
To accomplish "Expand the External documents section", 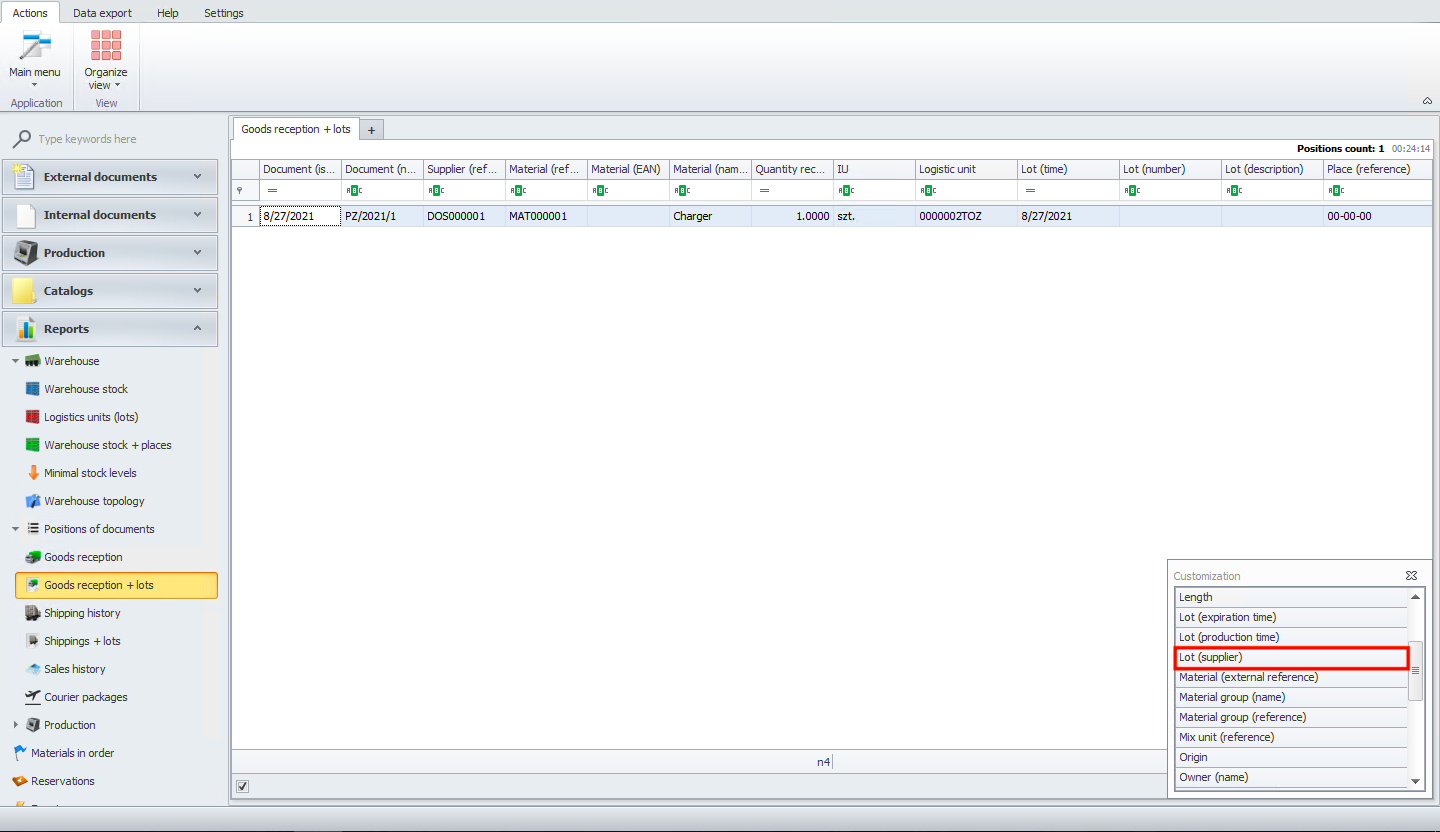I will click(x=110, y=177).
